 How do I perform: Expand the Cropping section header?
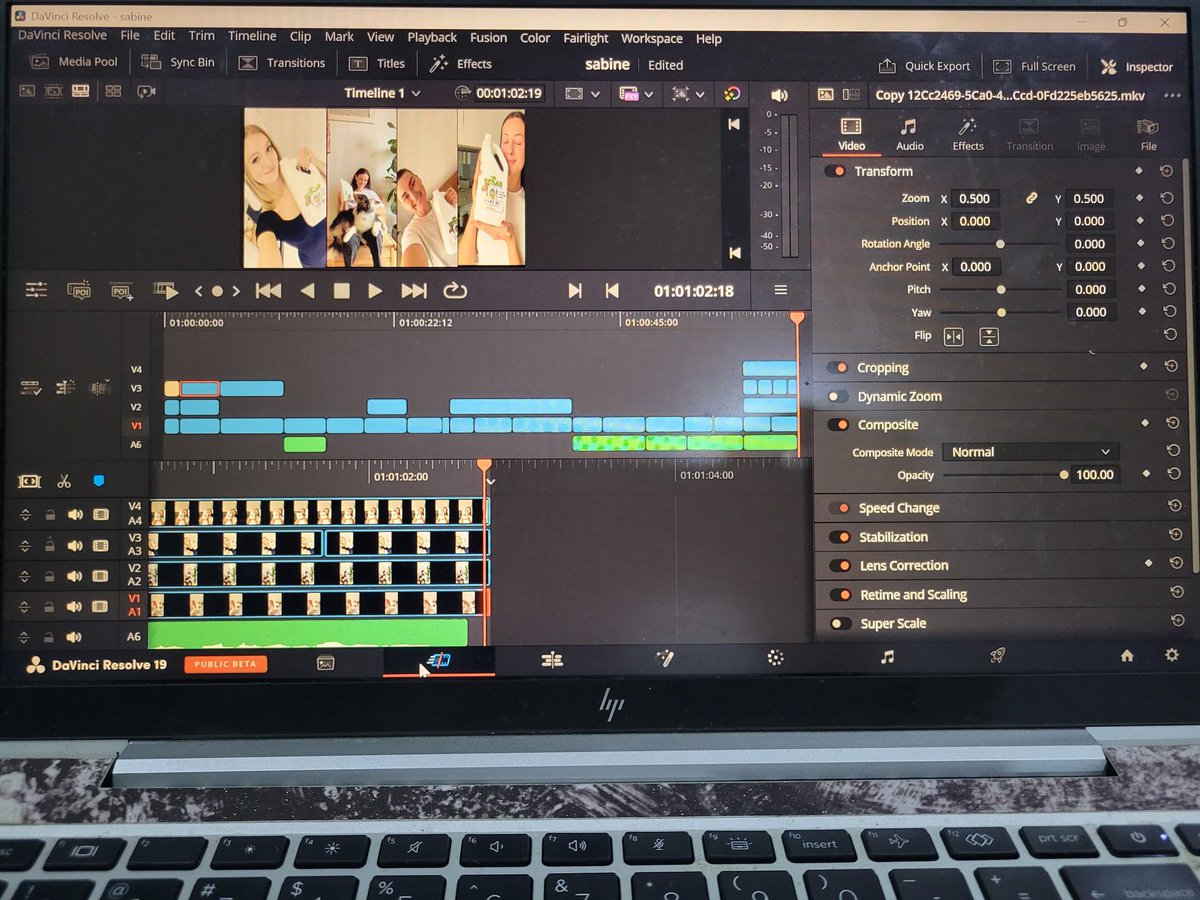883,368
